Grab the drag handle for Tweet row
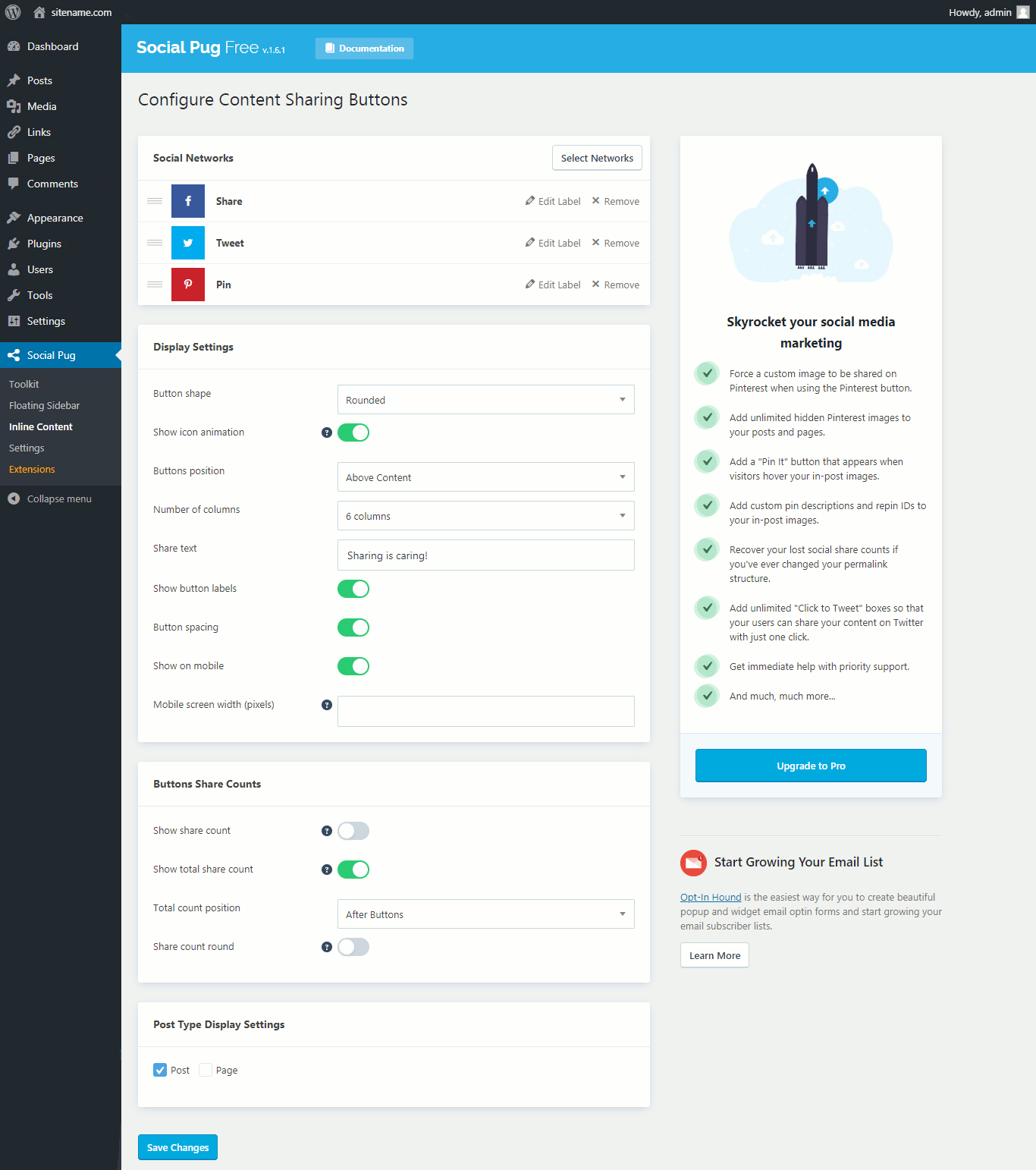The width and height of the screenshot is (1036, 1170). (155, 243)
